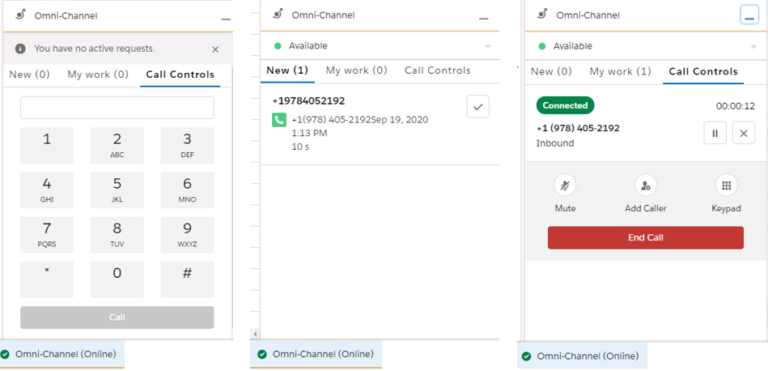Click the green check icon in the left utility bar
768x371 pixels.
tap(5, 354)
